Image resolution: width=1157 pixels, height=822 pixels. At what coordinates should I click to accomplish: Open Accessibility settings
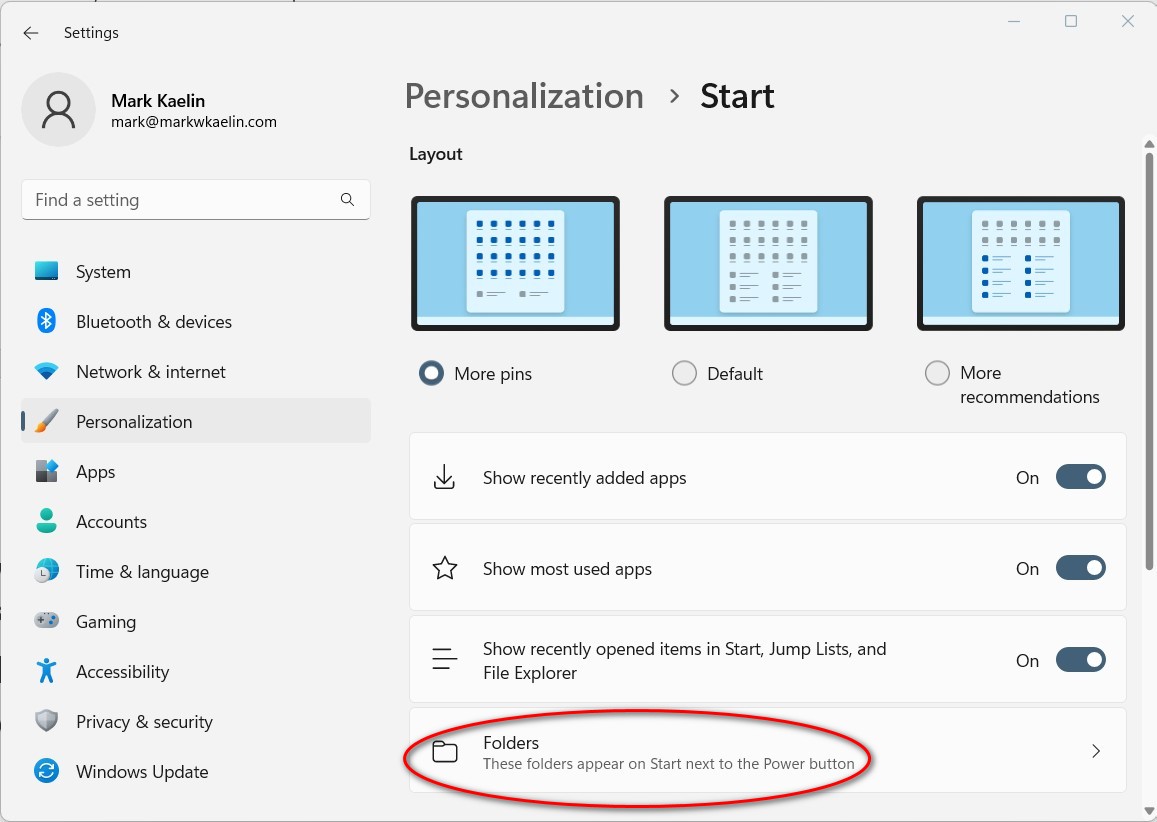[122, 671]
